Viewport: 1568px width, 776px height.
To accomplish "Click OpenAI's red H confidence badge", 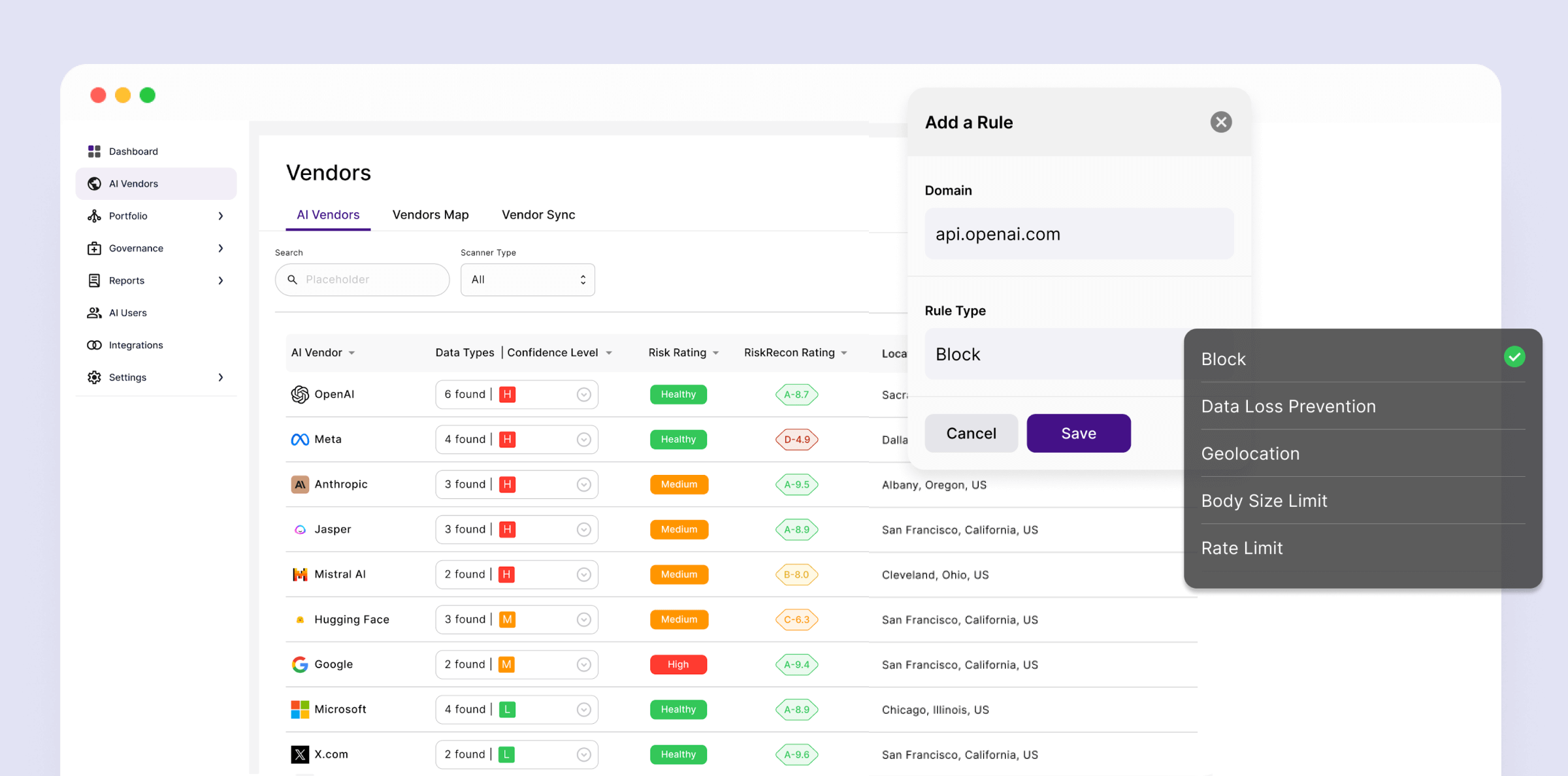I will coord(507,395).
